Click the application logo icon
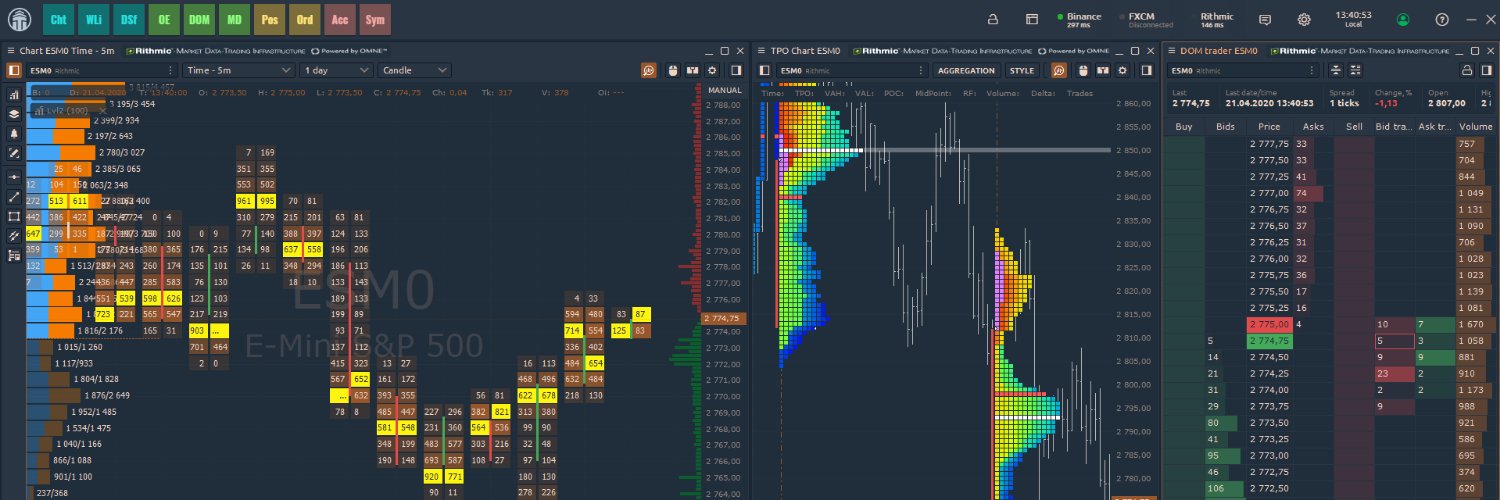Image resolution: width=1500 pixels, height=500 pixels. (19, 18)
